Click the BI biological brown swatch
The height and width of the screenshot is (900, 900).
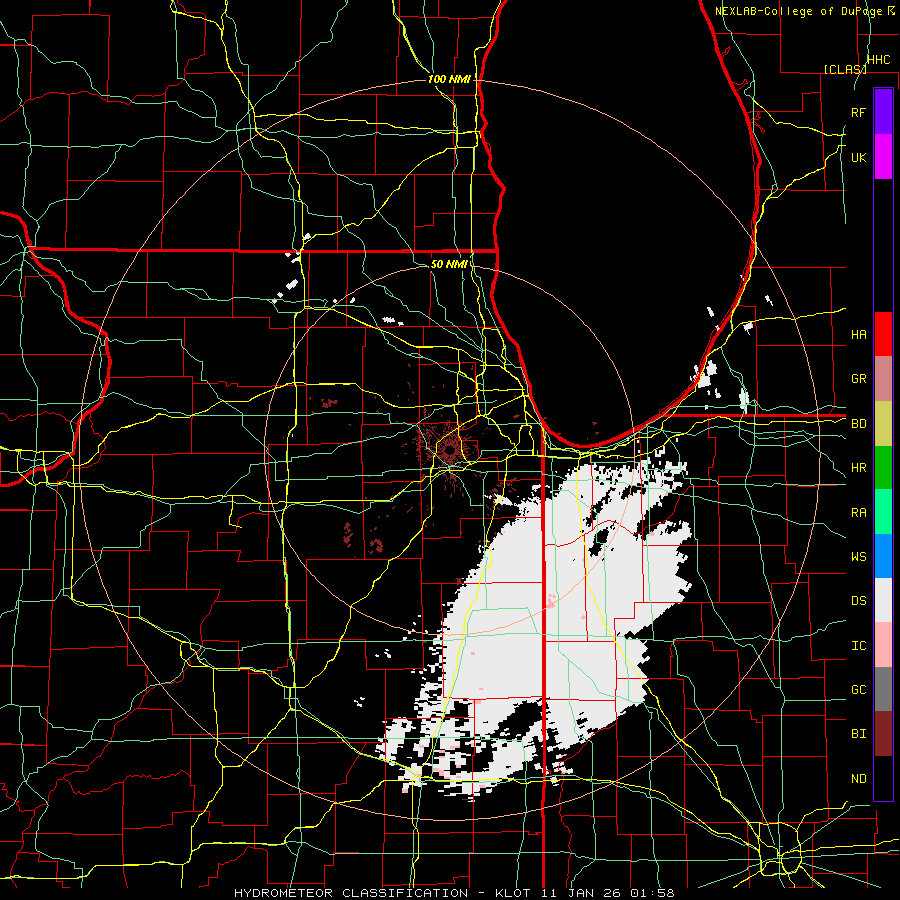click(883, 734)
